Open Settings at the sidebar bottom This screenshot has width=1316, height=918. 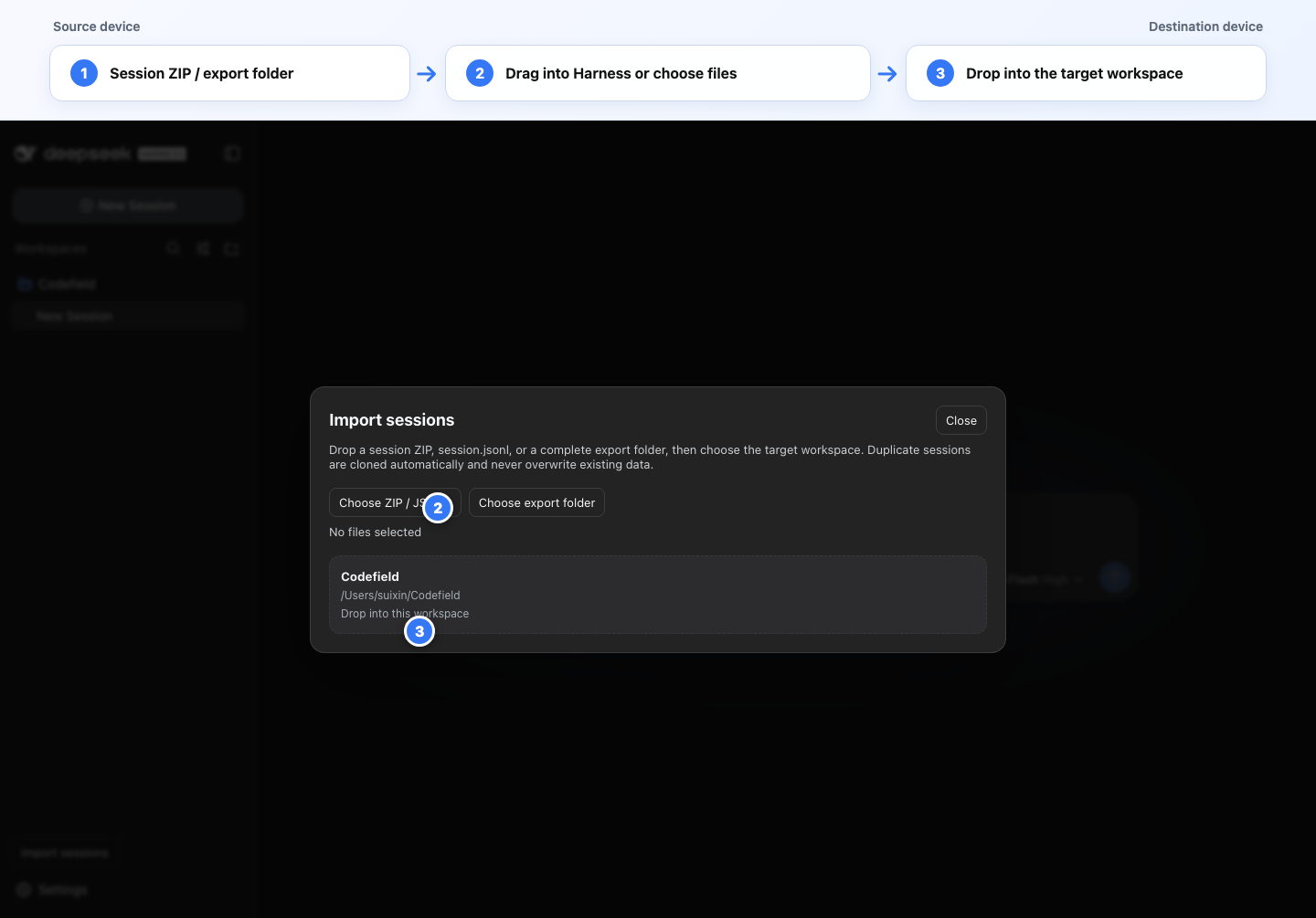point(52,890)
